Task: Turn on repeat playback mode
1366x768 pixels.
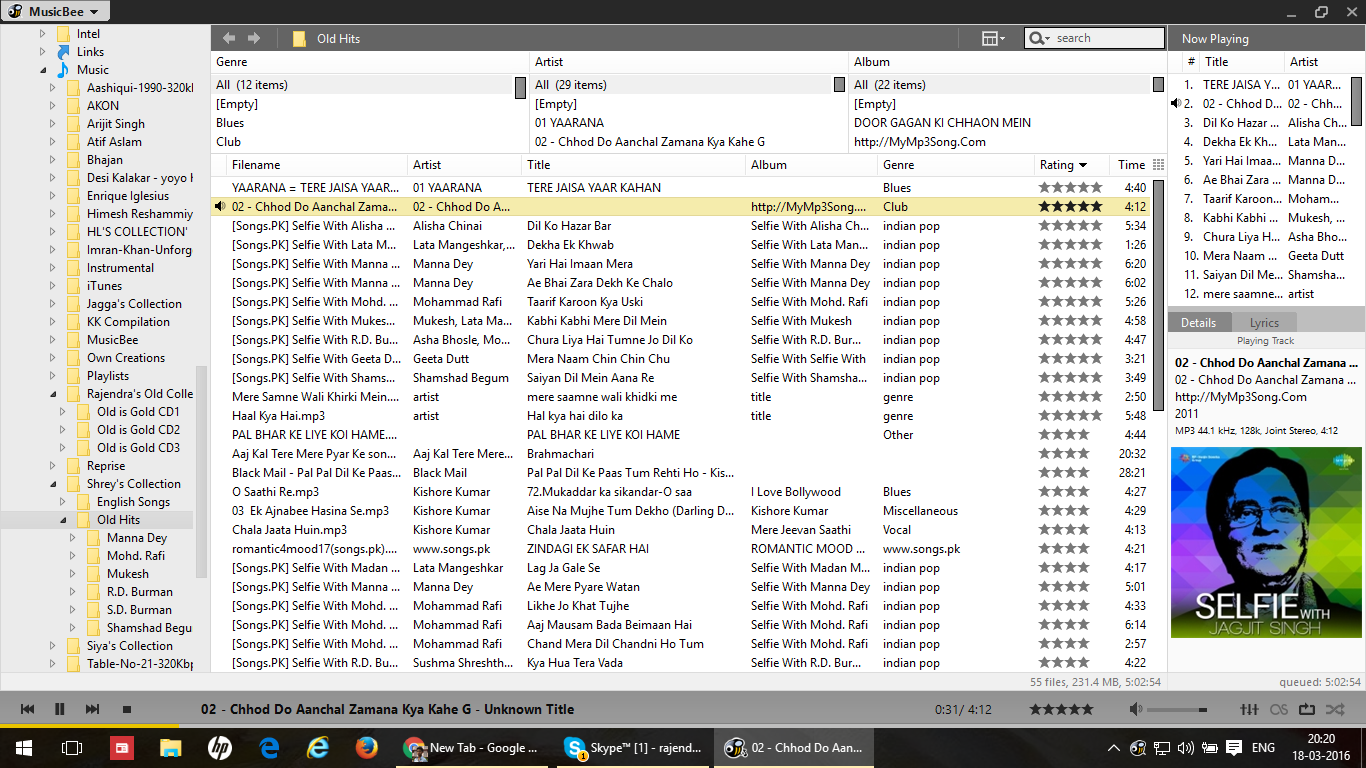Action: (x=1307, y=709)
